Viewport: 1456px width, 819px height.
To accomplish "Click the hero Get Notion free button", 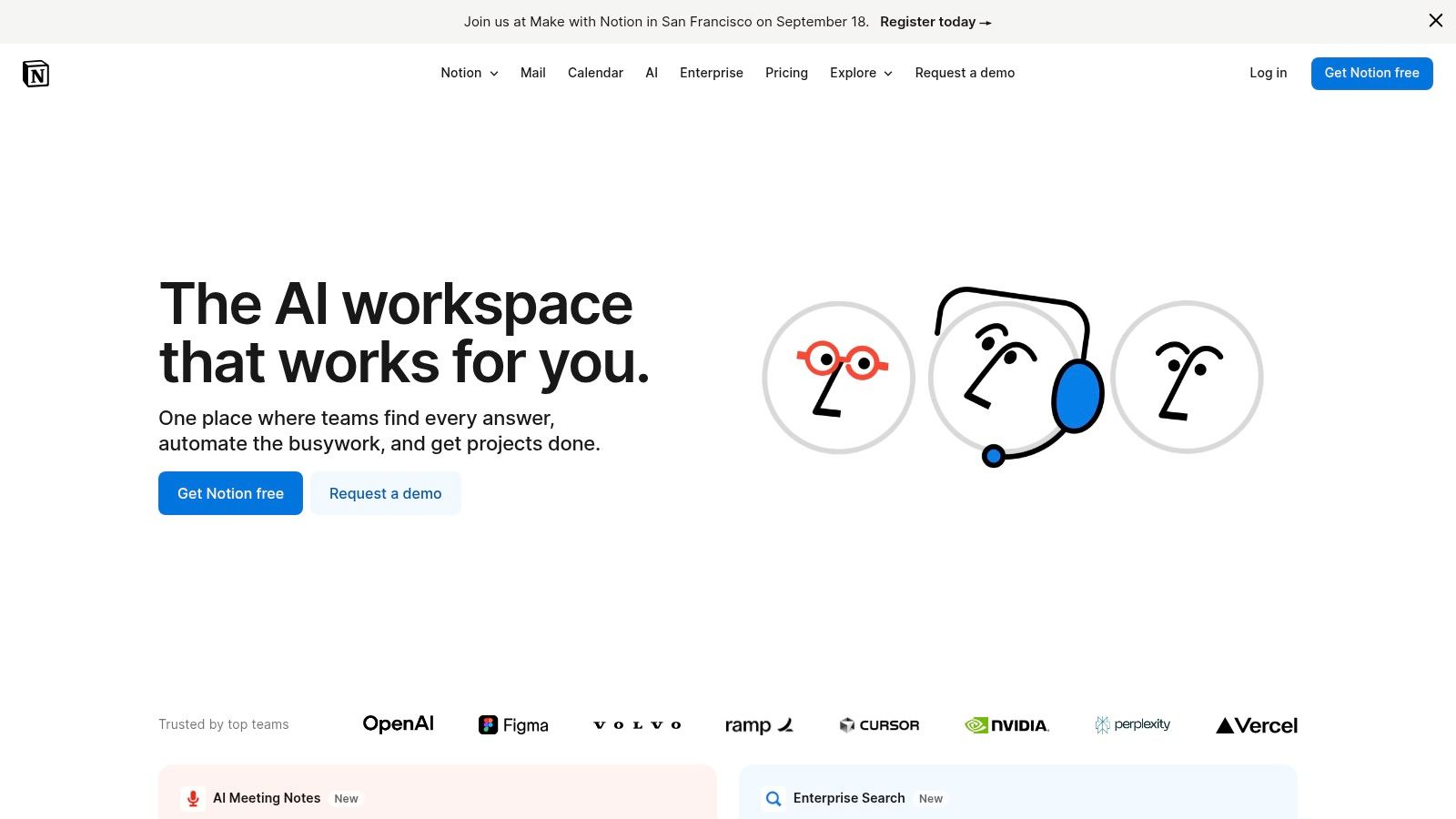I will pyautogui.click(x=230, y=493).
